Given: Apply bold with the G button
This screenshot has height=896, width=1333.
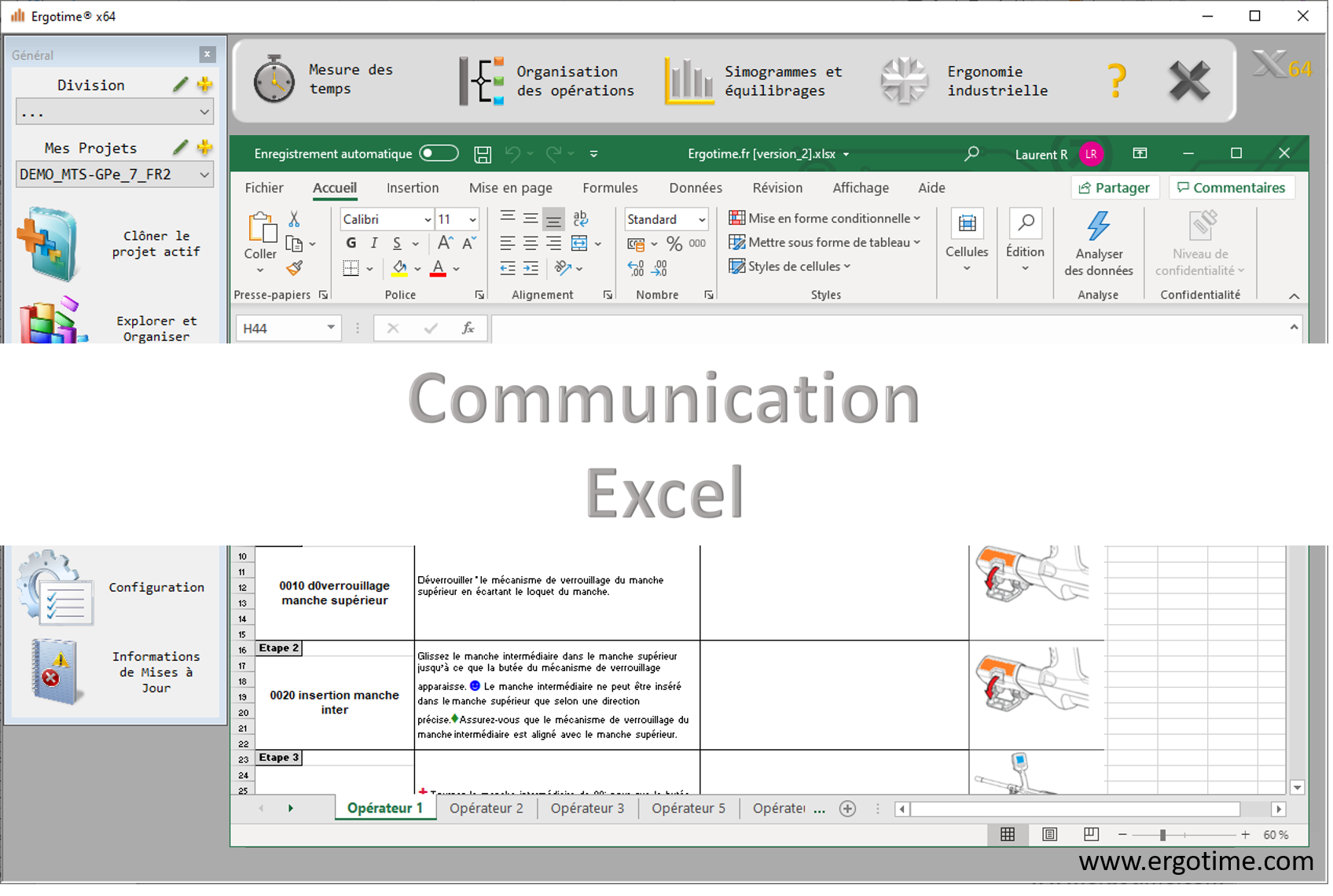Looking at the screenshot, I should 351,244.
